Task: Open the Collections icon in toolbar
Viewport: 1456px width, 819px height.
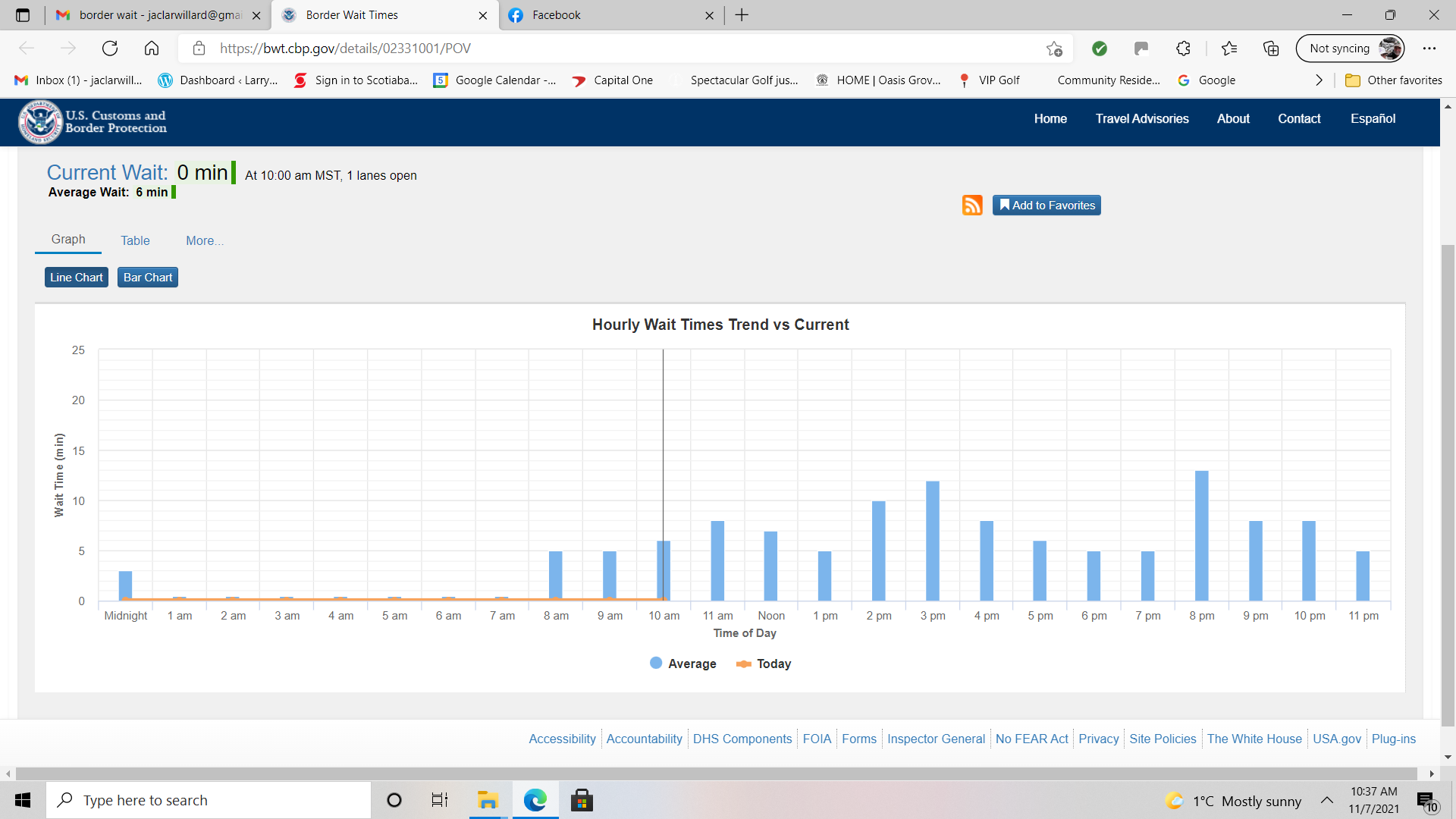Action: click(1271, 49)
